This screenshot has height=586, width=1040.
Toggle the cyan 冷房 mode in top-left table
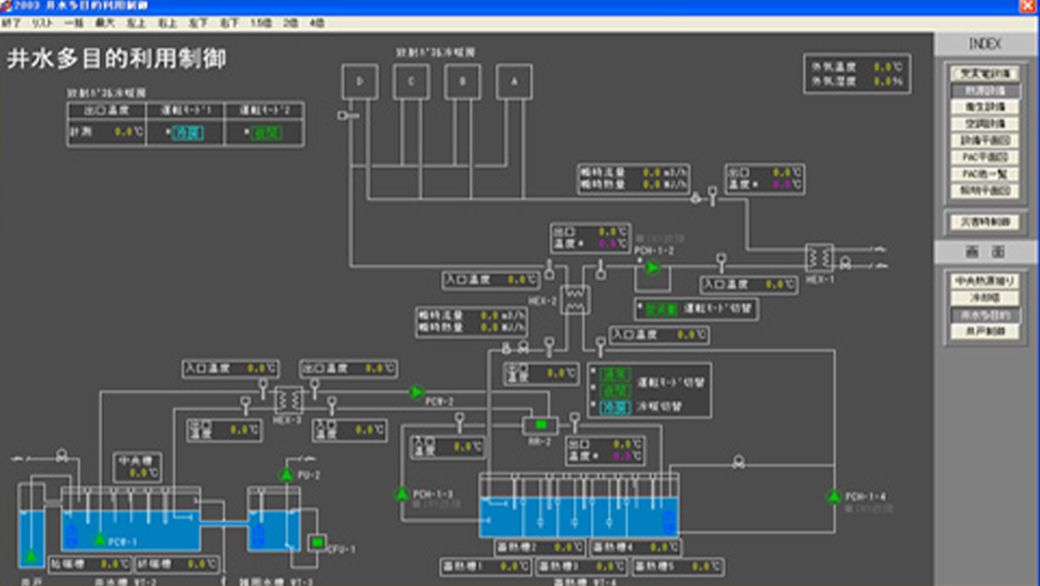[188, 132]
